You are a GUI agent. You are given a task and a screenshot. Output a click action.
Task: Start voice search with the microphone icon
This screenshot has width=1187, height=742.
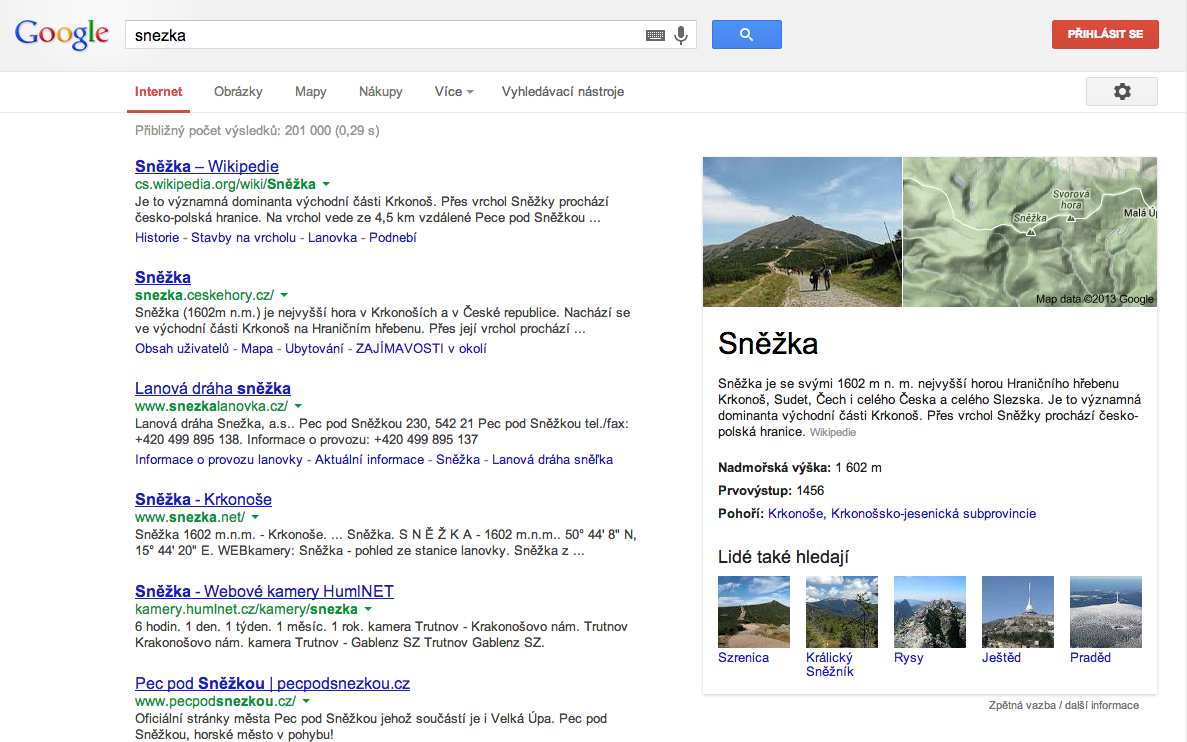[681, 35]
